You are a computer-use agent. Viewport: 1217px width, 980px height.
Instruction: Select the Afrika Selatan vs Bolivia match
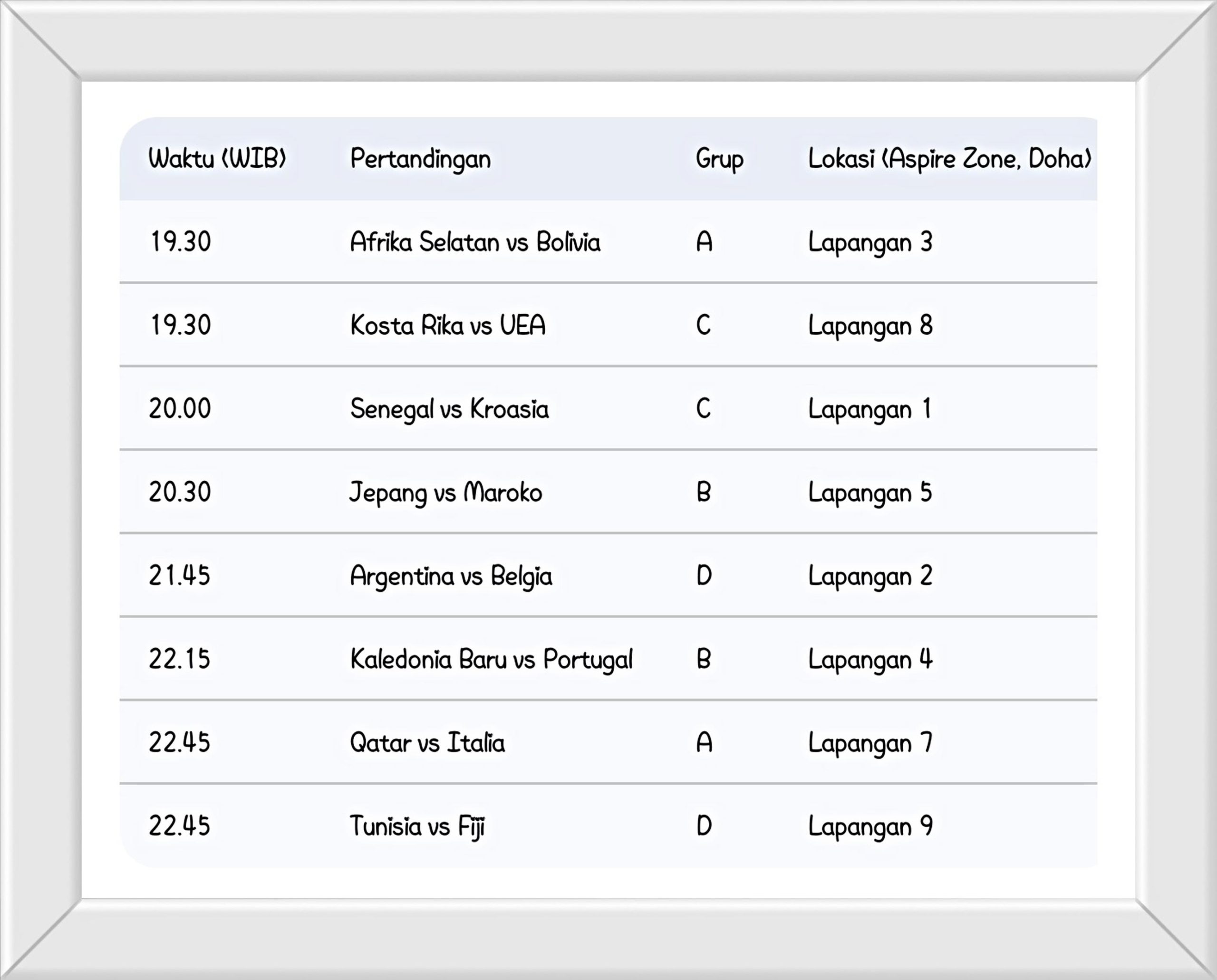(x=475, y=242)
